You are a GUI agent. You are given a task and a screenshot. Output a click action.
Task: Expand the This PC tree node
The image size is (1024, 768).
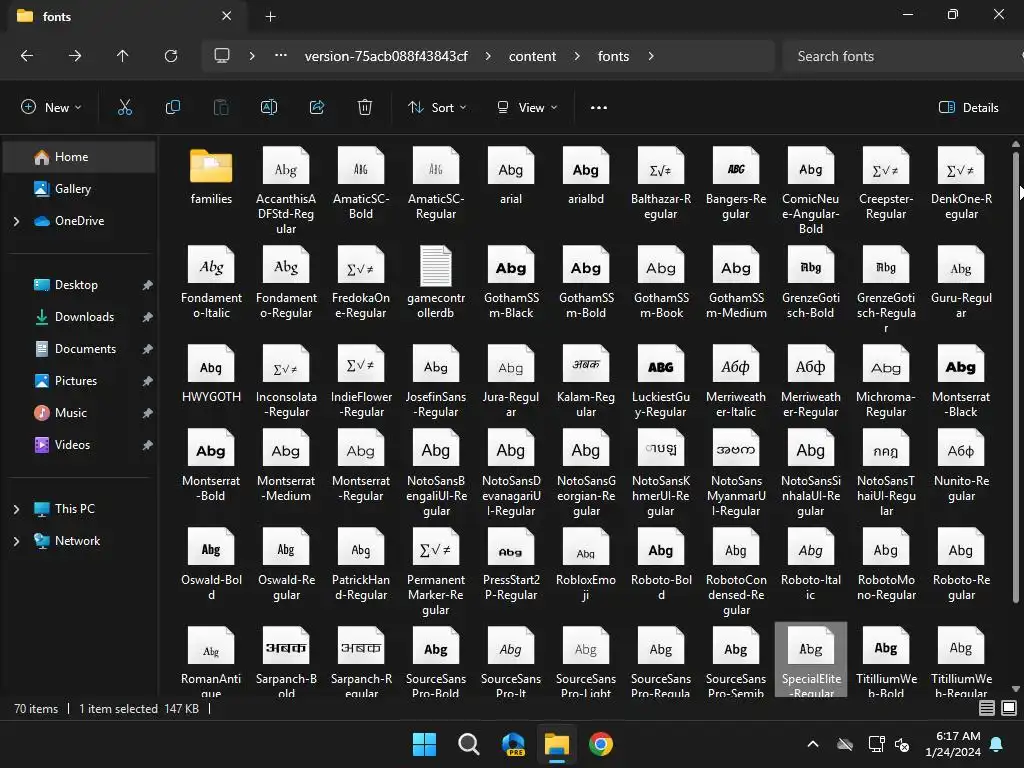click(16, 509)
